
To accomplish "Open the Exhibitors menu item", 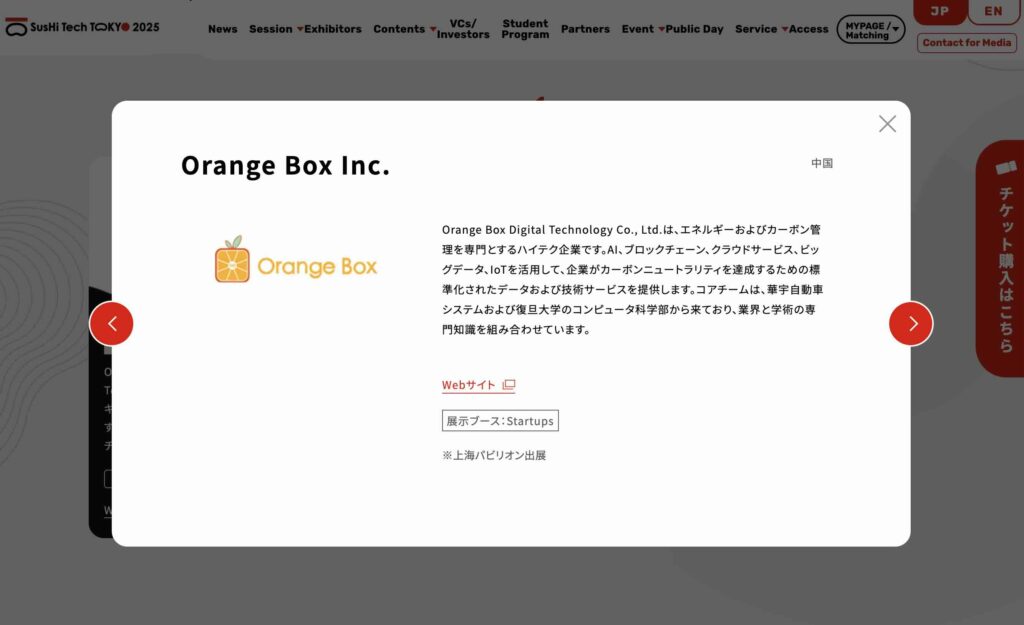I will tap(333, 29).
